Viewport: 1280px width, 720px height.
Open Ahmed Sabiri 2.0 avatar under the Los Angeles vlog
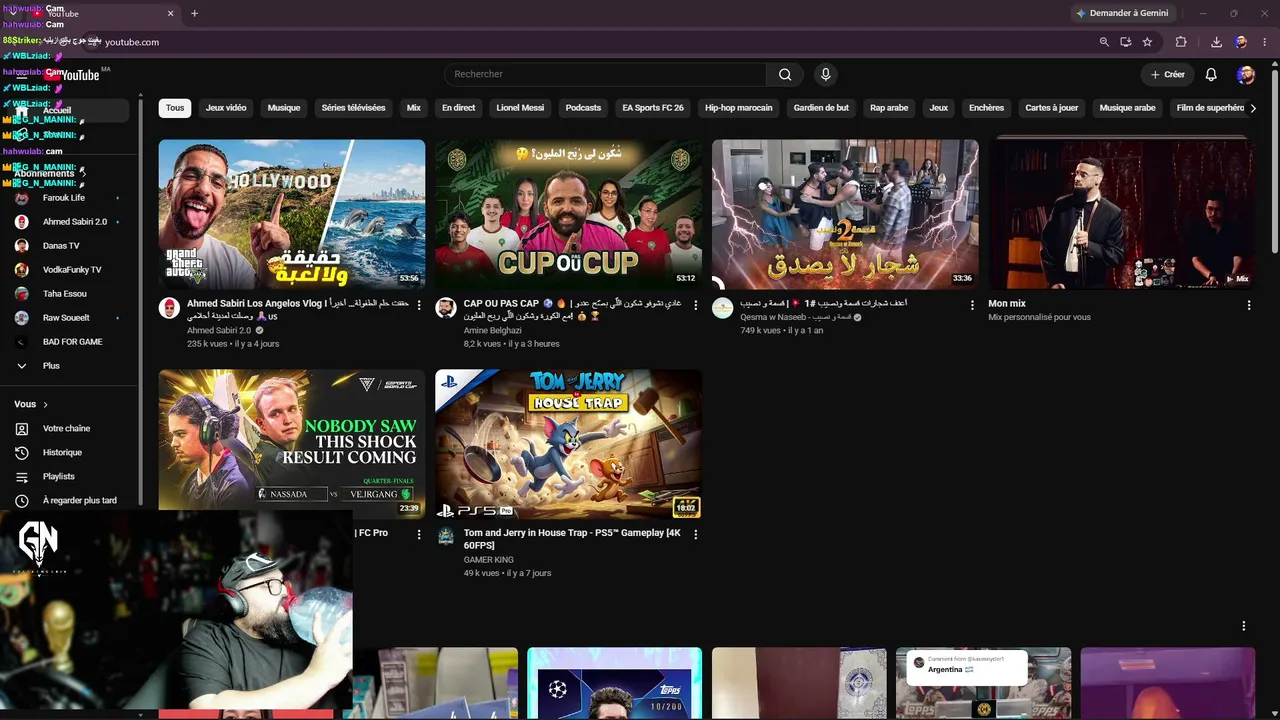(x=169, y=307)
